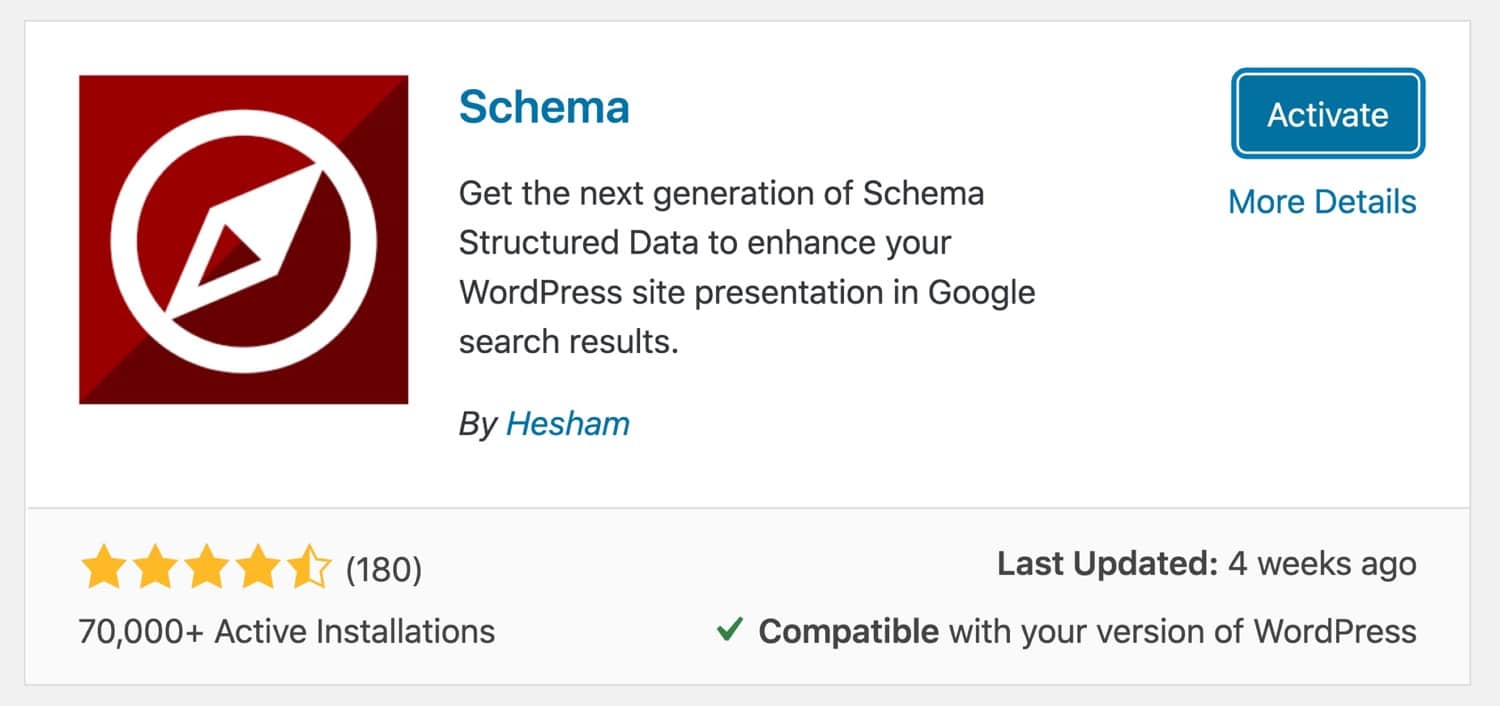Viewport: 1500px width, 706px height.
Task: Select the 70,000+ Active Installations text
Action: tap(286, 631)
